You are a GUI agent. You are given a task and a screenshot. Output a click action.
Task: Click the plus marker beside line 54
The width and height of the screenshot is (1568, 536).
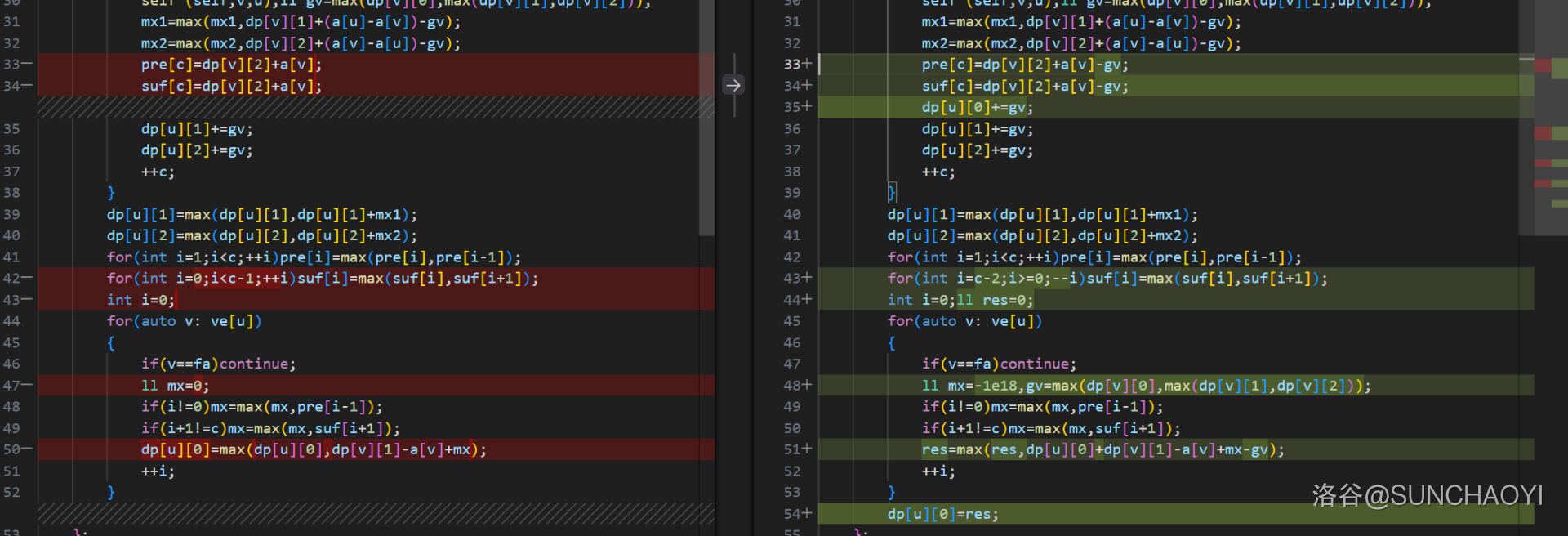[x=808, y=514]
